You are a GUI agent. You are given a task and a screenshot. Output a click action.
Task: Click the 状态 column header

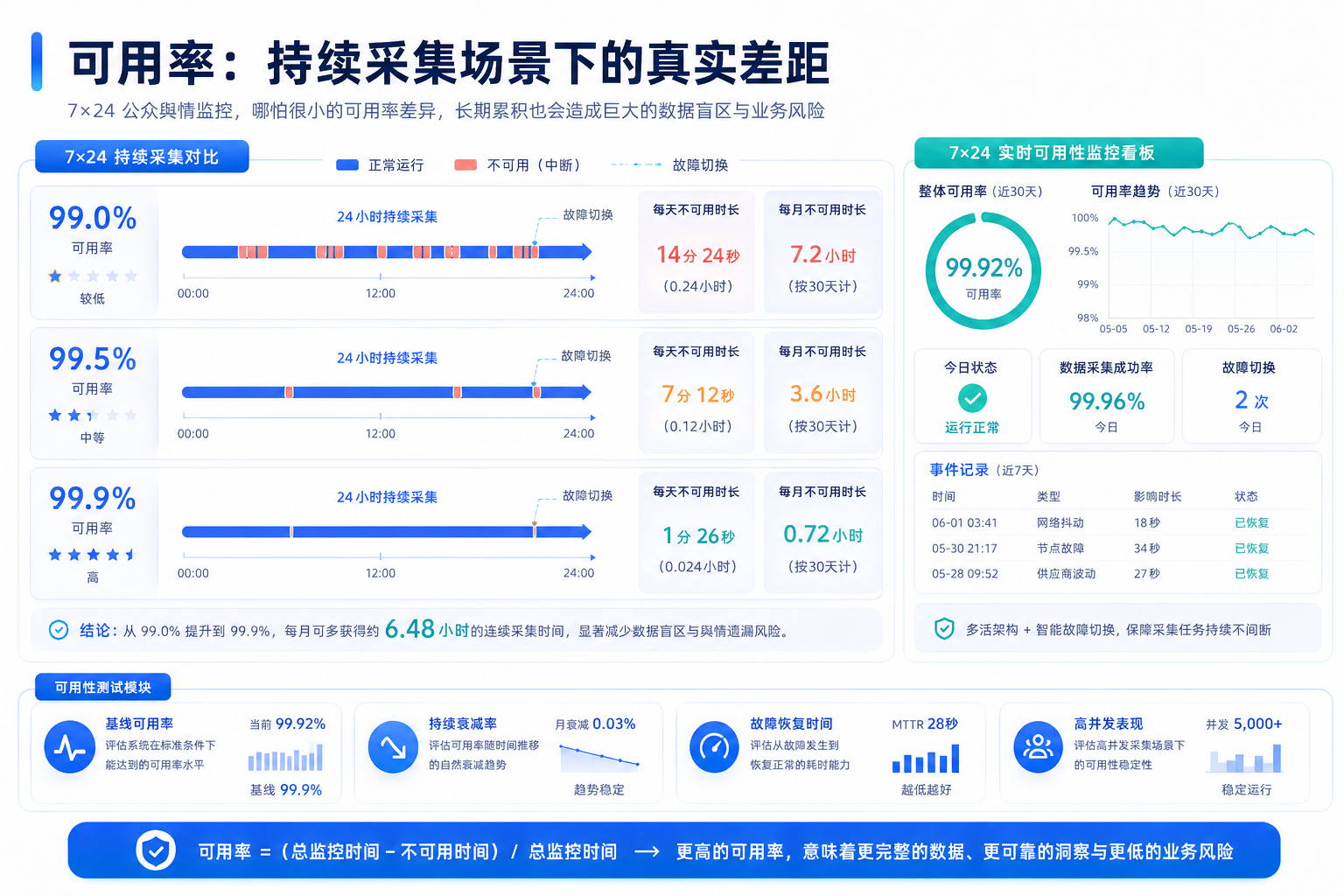tap(1246, 496)
